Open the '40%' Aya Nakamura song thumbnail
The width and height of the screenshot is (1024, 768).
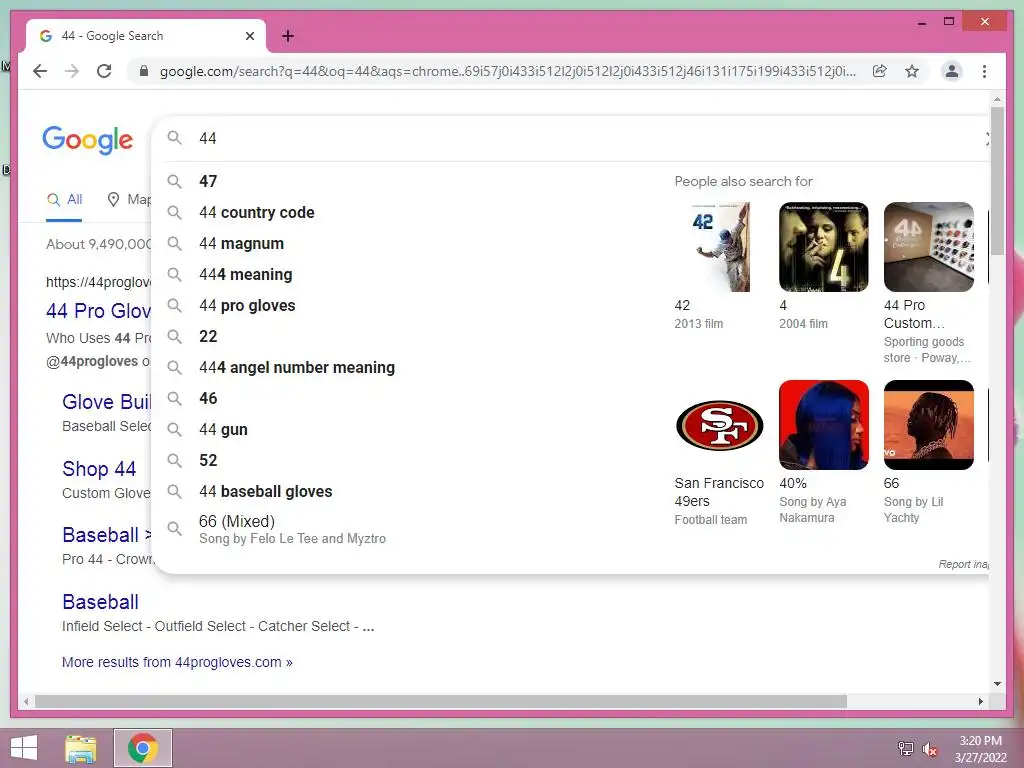(824, 425)
